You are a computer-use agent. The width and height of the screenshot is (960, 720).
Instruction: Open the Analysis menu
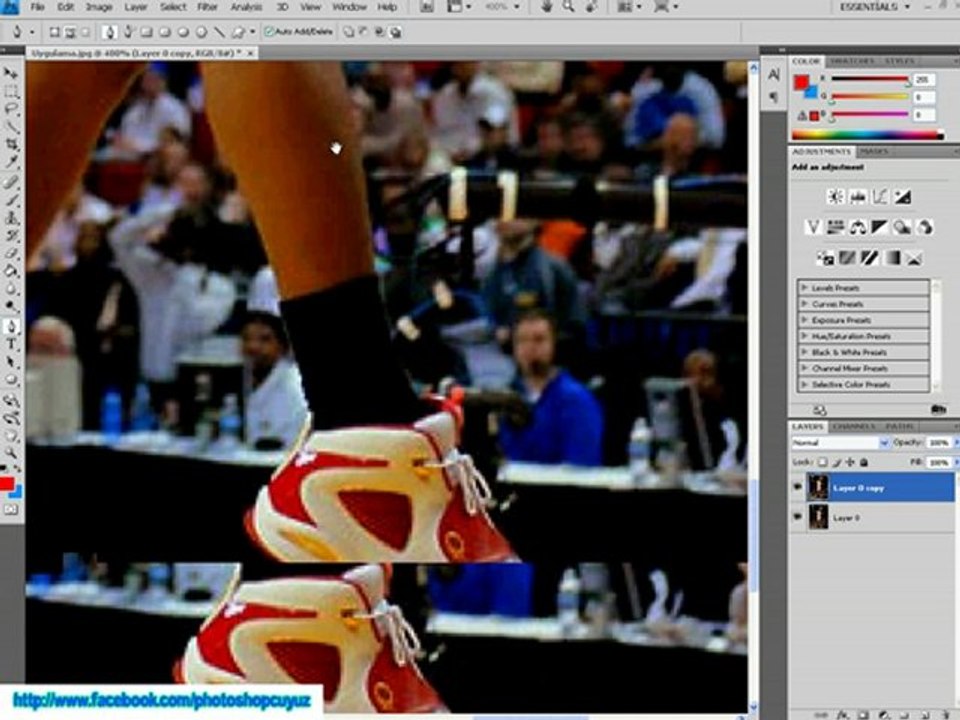246,7
